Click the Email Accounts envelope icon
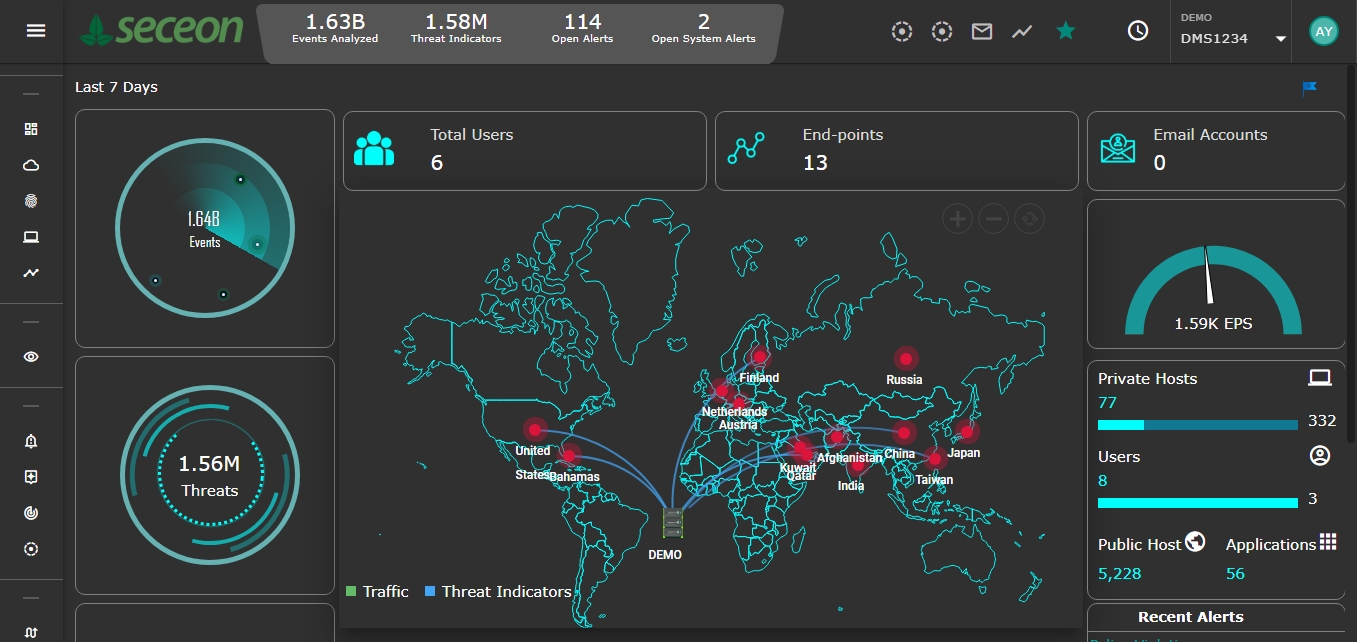Screen dimensions: 1357x642 [1118, 148]
